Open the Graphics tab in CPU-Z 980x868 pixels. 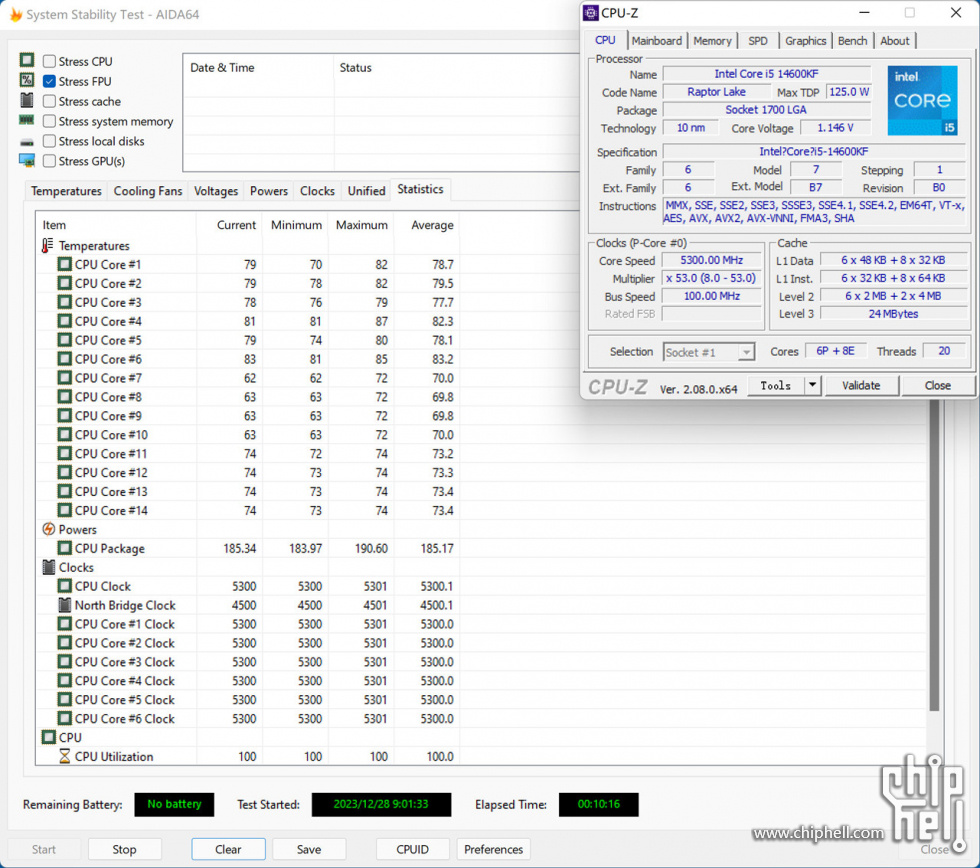[805, 41]
